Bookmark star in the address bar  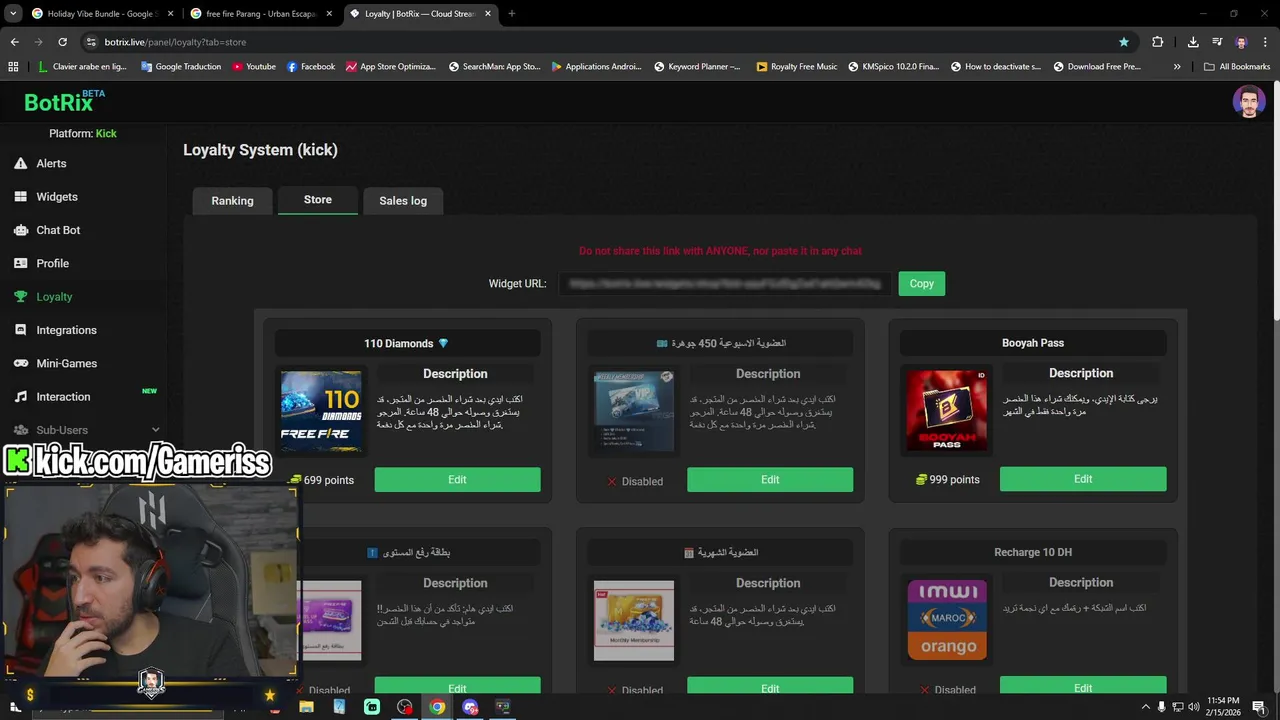pos(1124,42)
